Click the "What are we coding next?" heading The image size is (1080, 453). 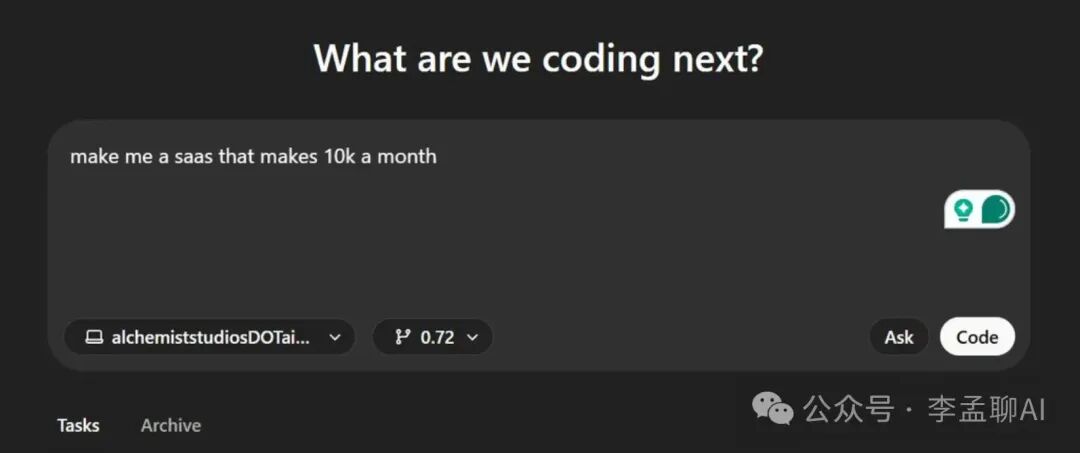pos(539,58)
